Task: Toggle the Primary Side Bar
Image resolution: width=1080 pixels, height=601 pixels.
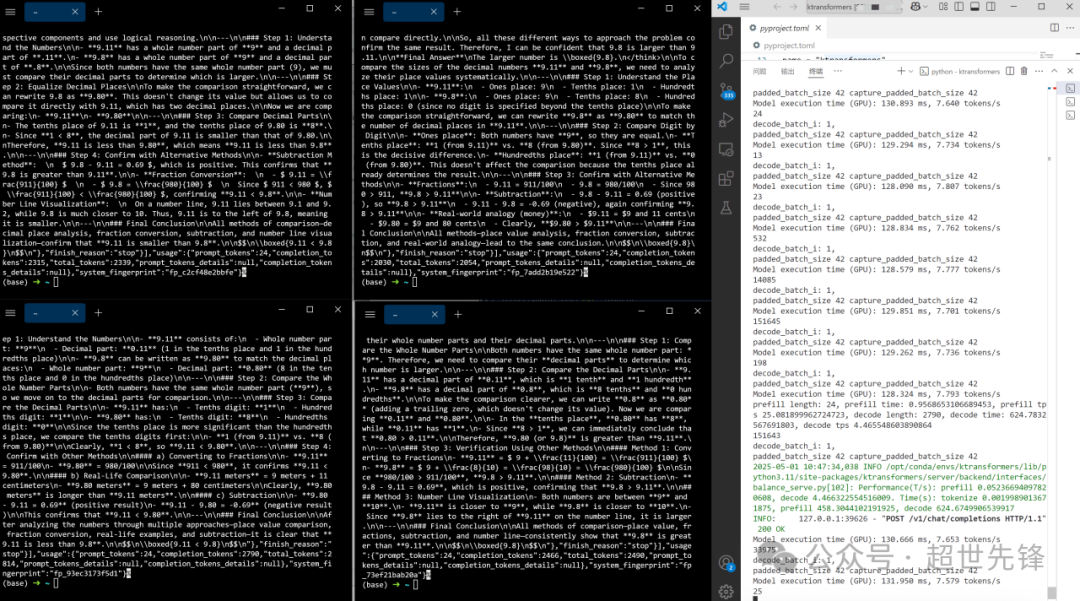Action: click(x=959, y=7)
